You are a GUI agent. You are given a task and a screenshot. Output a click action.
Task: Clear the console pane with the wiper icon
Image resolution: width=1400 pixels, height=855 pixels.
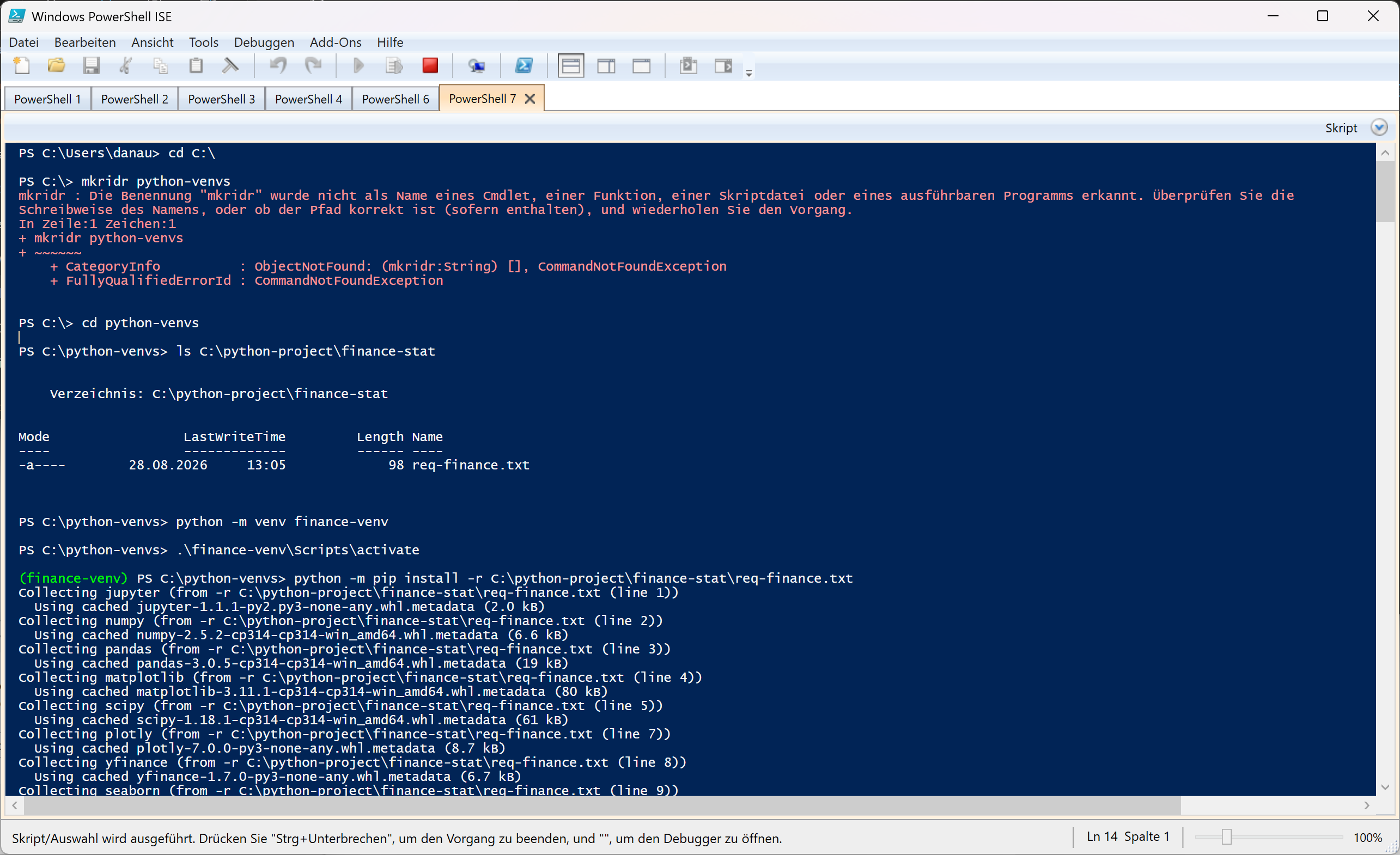point(230,66)
